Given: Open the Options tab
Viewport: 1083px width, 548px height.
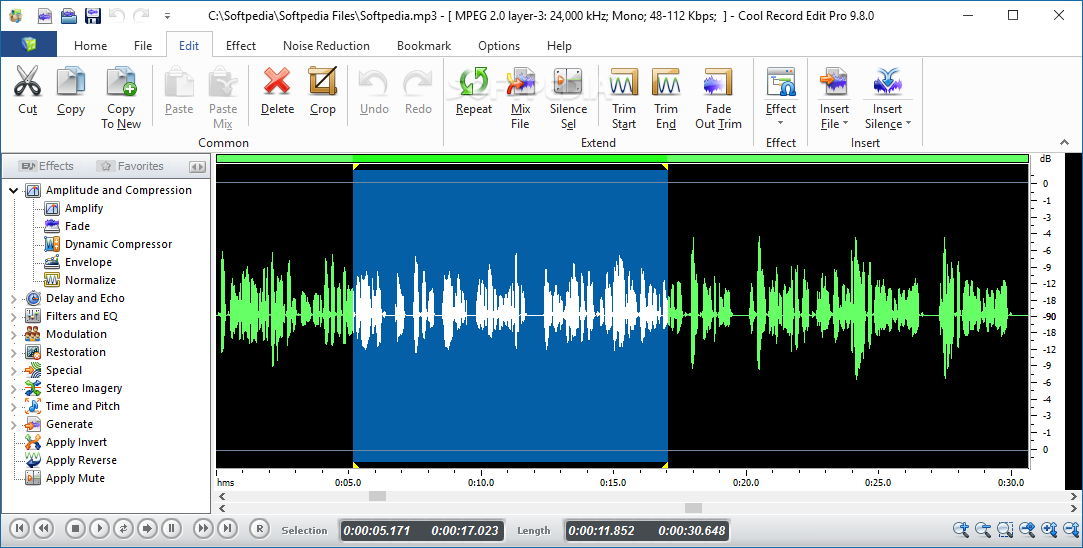Looking at the screenshot, I should pyautogui.click(x=499, y=46).
